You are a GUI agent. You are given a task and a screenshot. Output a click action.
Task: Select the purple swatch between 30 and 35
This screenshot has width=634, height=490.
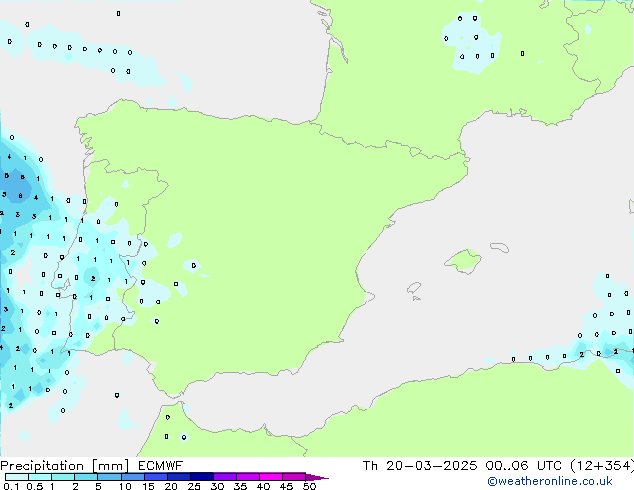[x=225, y=477]
